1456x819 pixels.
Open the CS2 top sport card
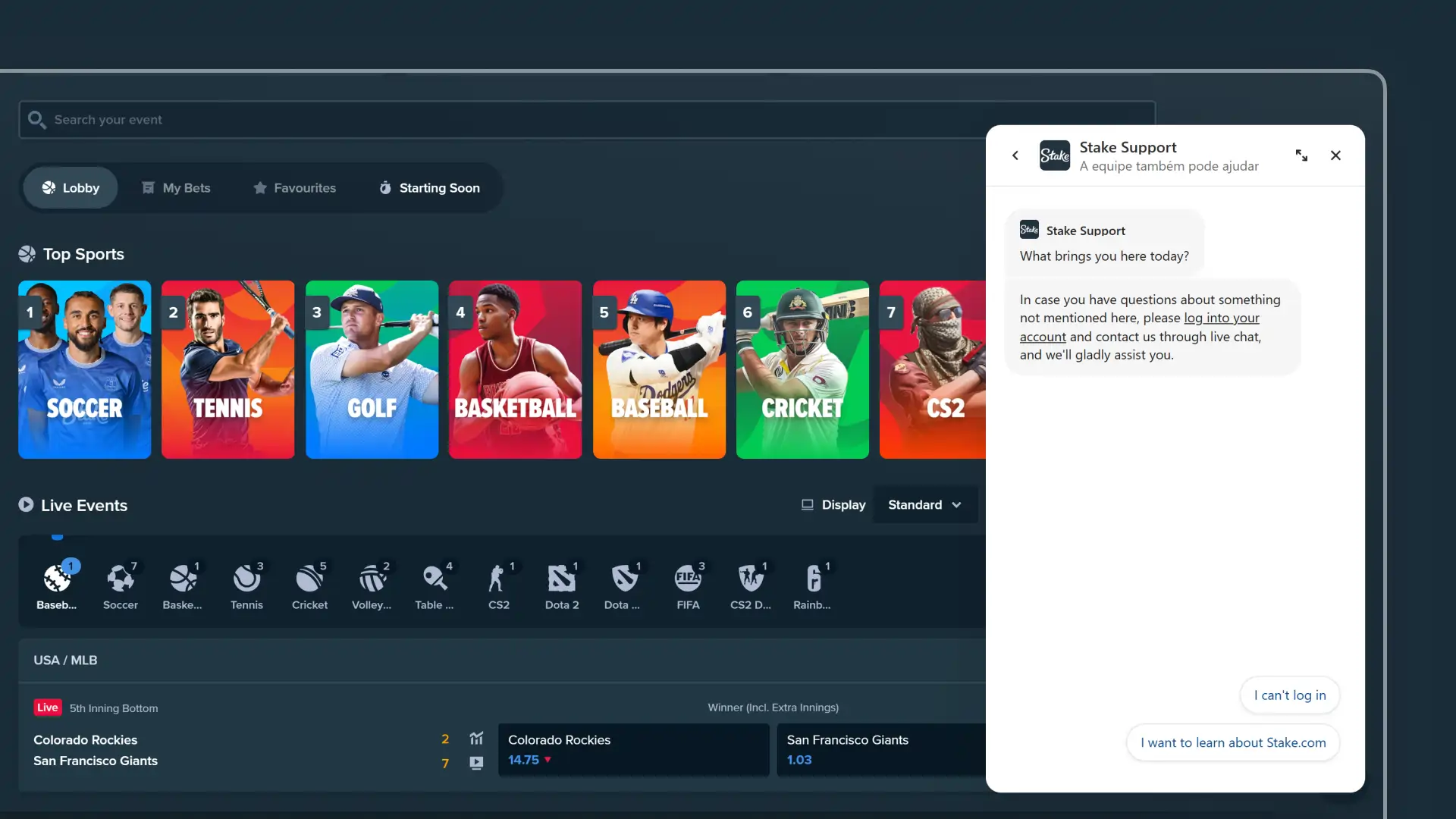tap(933, 369)
